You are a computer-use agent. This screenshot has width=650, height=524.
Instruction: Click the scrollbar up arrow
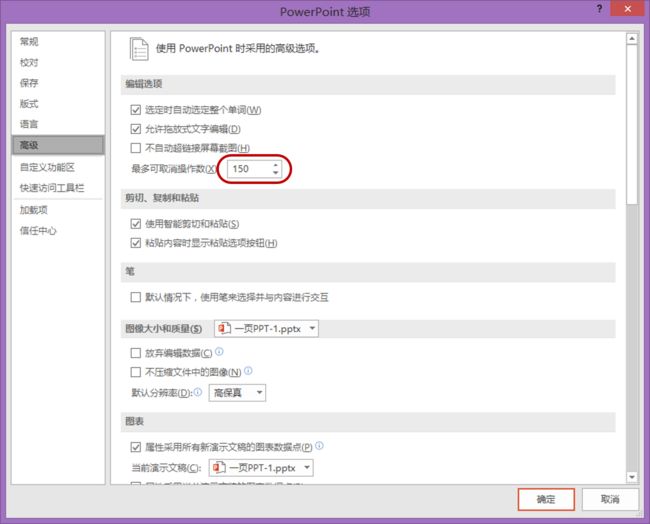[632, 39]
